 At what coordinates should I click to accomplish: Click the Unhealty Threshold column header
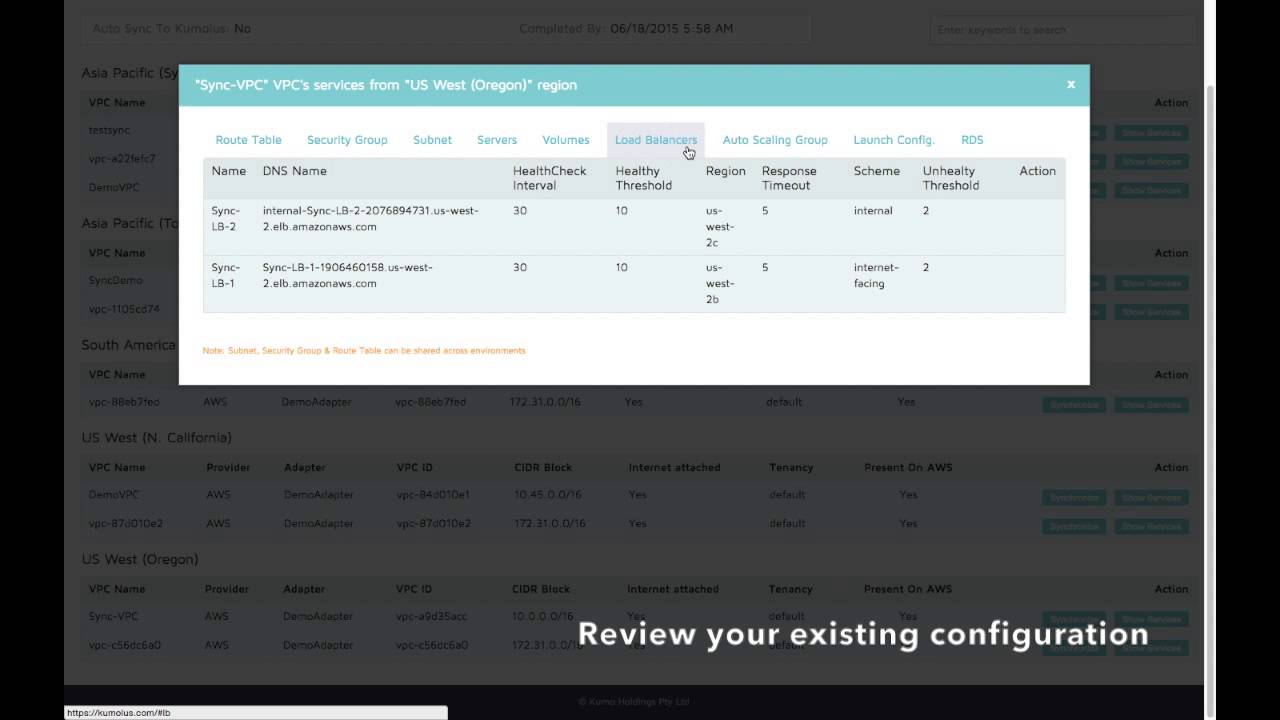[950, 178]
